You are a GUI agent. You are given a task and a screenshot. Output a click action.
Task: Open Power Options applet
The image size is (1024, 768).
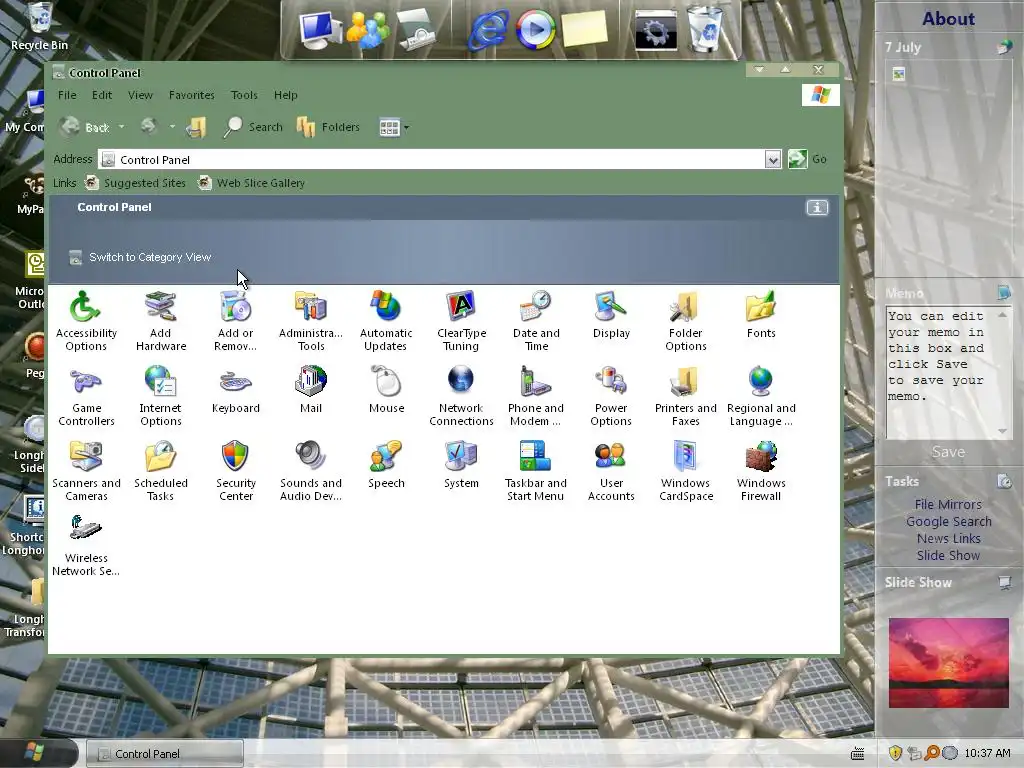click(x=611, y=396)
